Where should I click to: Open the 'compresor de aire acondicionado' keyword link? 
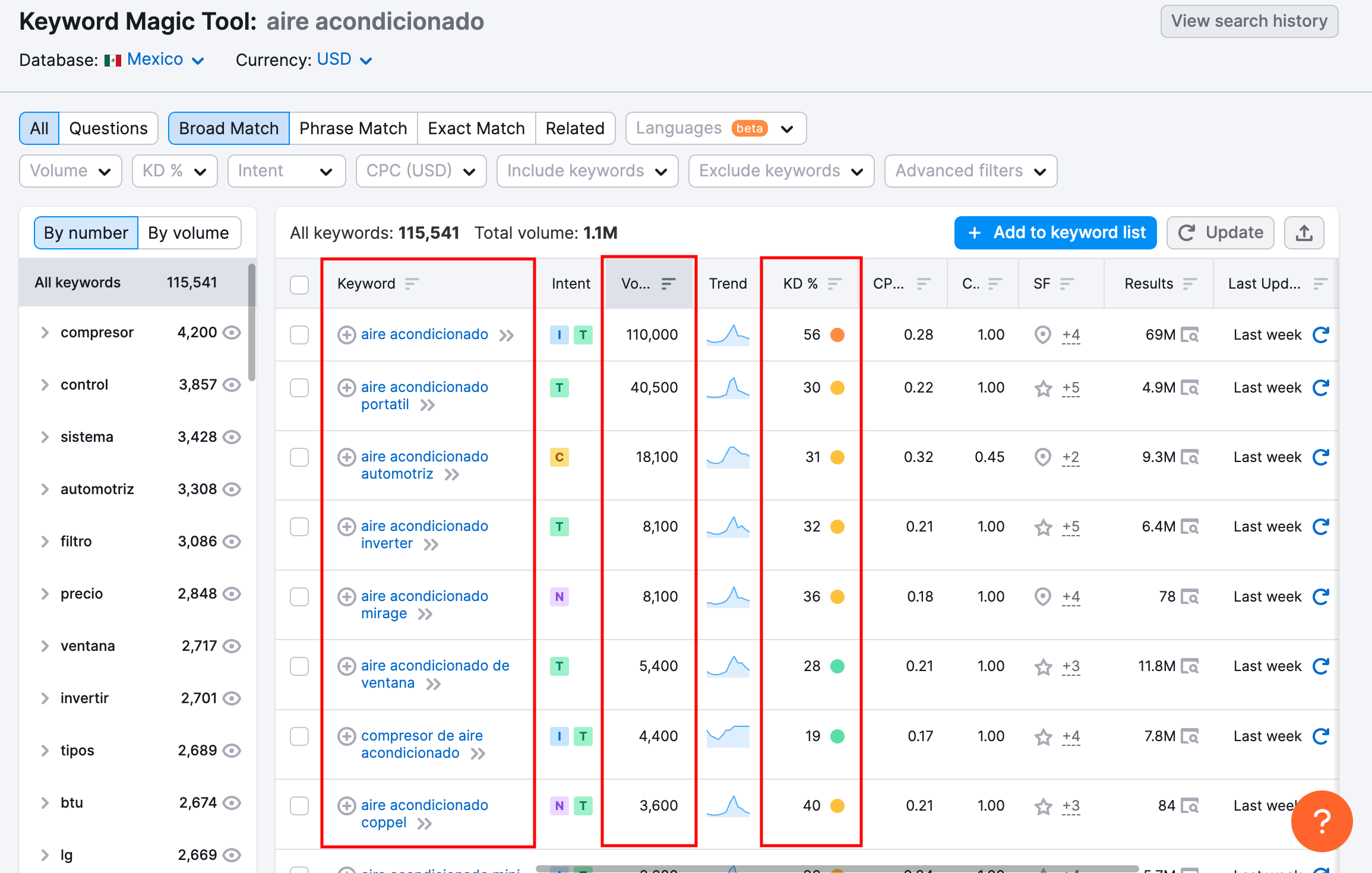pyautogui.click(x=422, y=745)
